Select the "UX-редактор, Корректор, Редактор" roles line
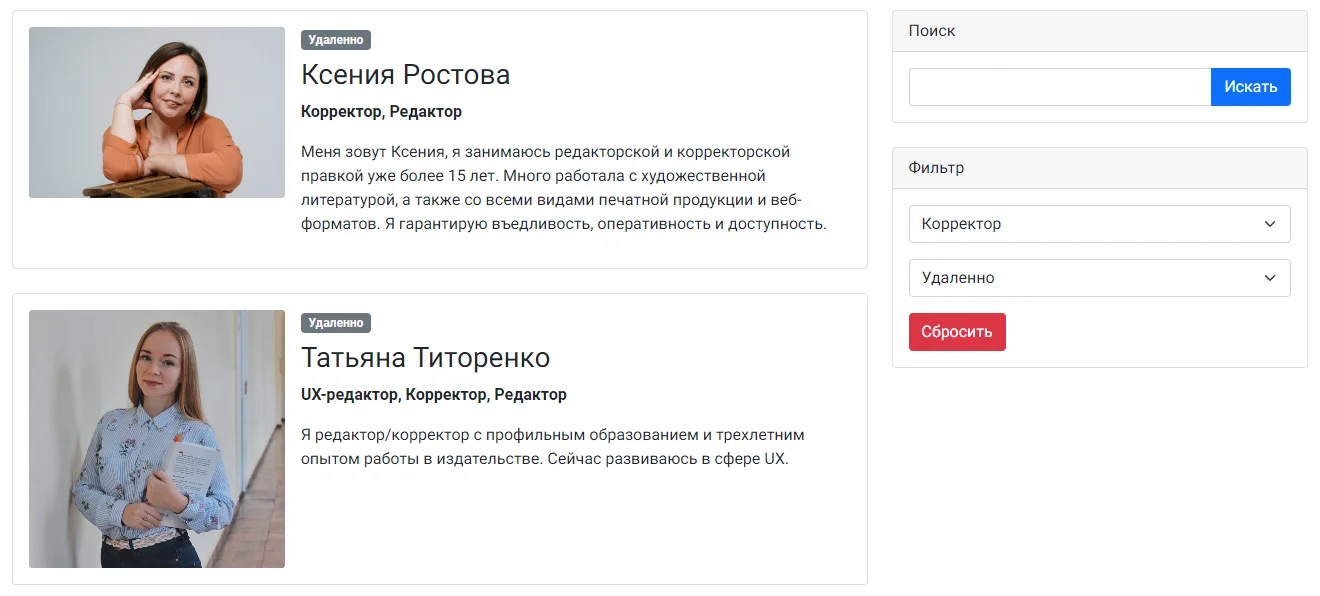Viewport: 1320px width, 596px height. [x=433, y=395]
